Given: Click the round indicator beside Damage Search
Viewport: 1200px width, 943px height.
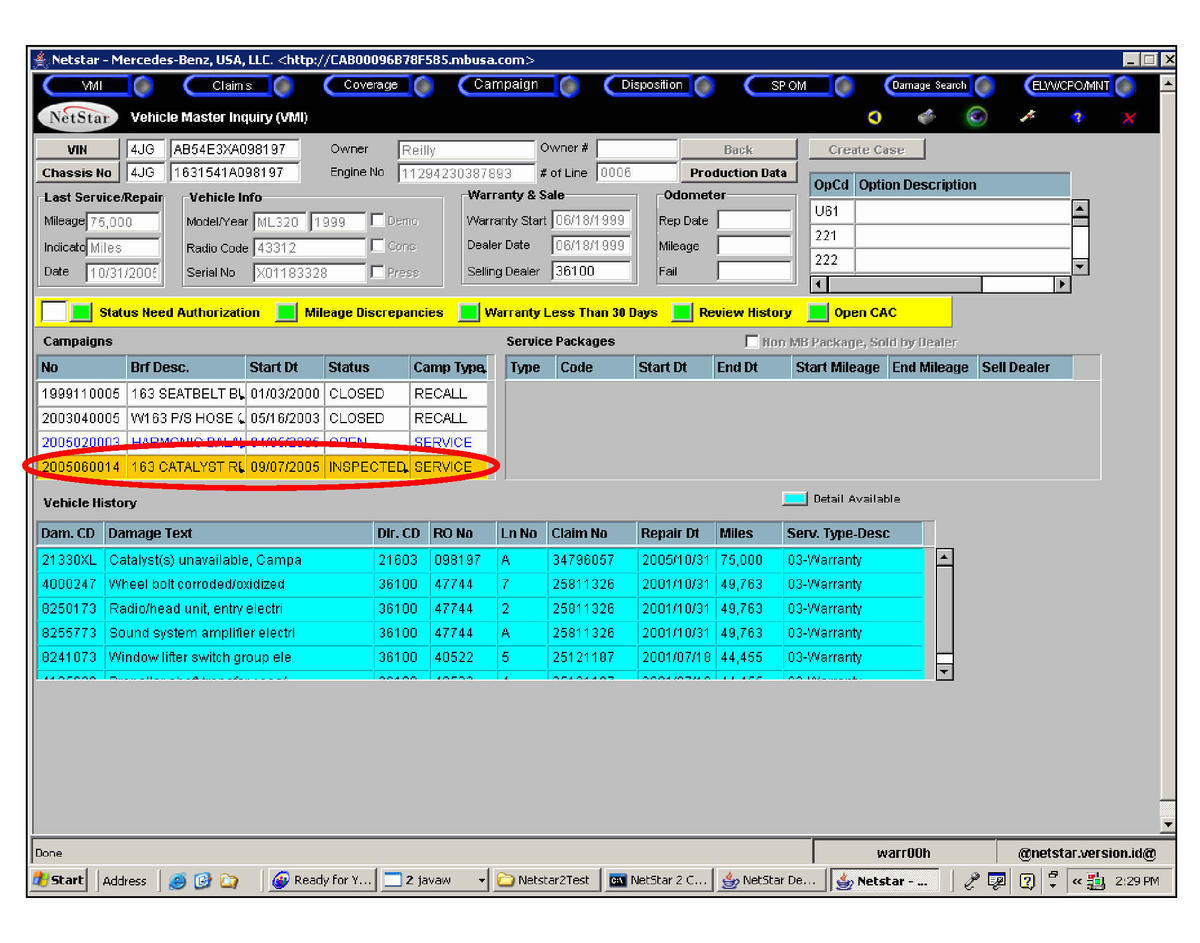Looking at the screenshot, I should click(985, 86).
